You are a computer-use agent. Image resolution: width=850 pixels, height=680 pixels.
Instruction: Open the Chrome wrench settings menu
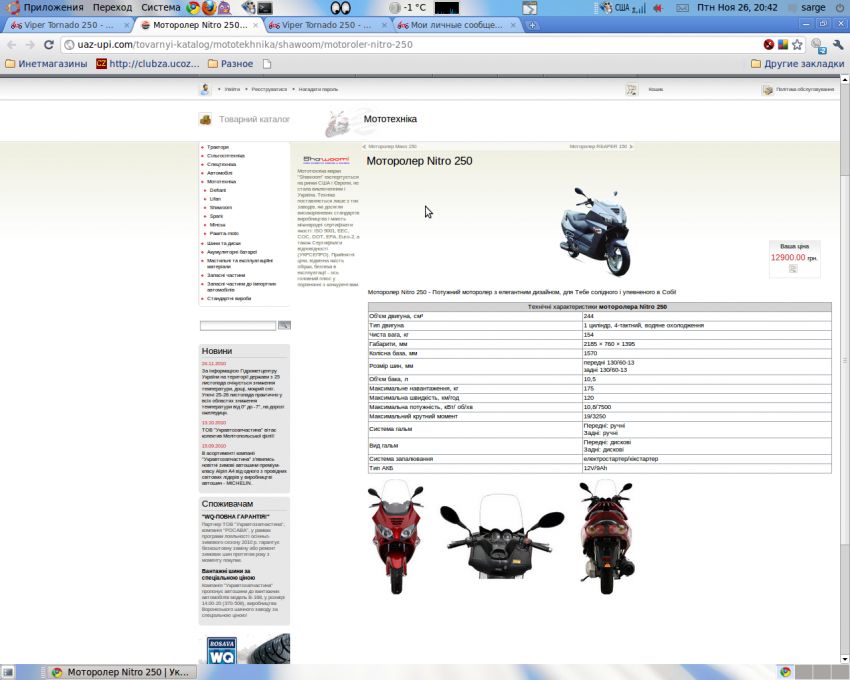click(x=838, y=44)
